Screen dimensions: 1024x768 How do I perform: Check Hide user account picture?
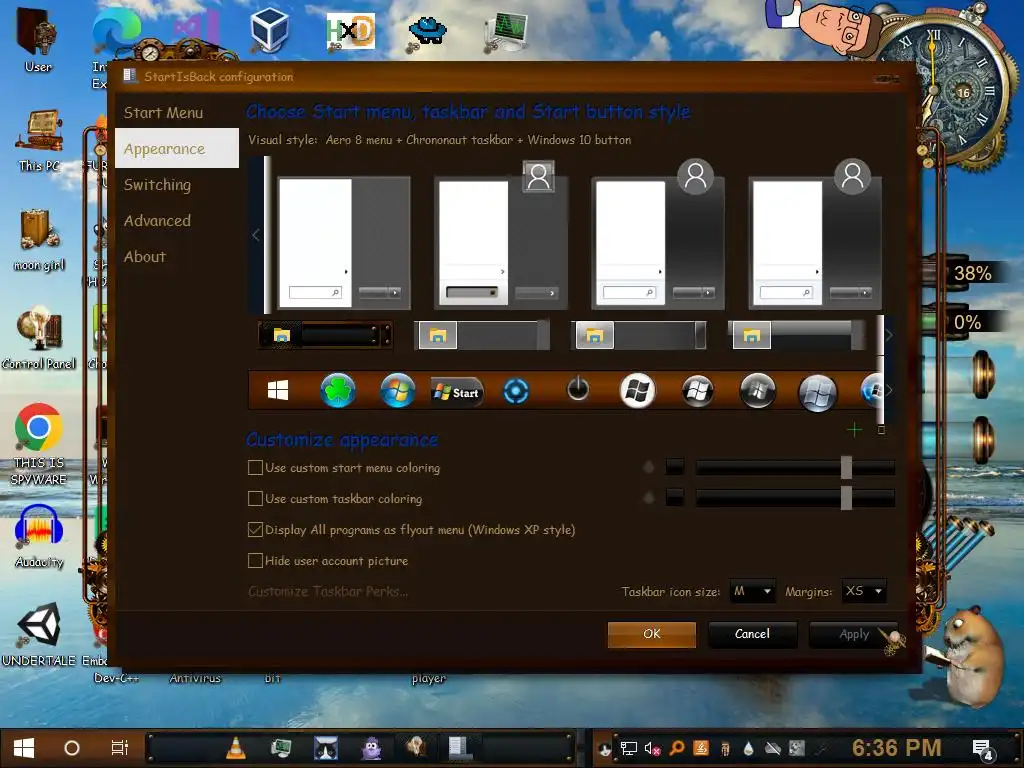(328, 561)
